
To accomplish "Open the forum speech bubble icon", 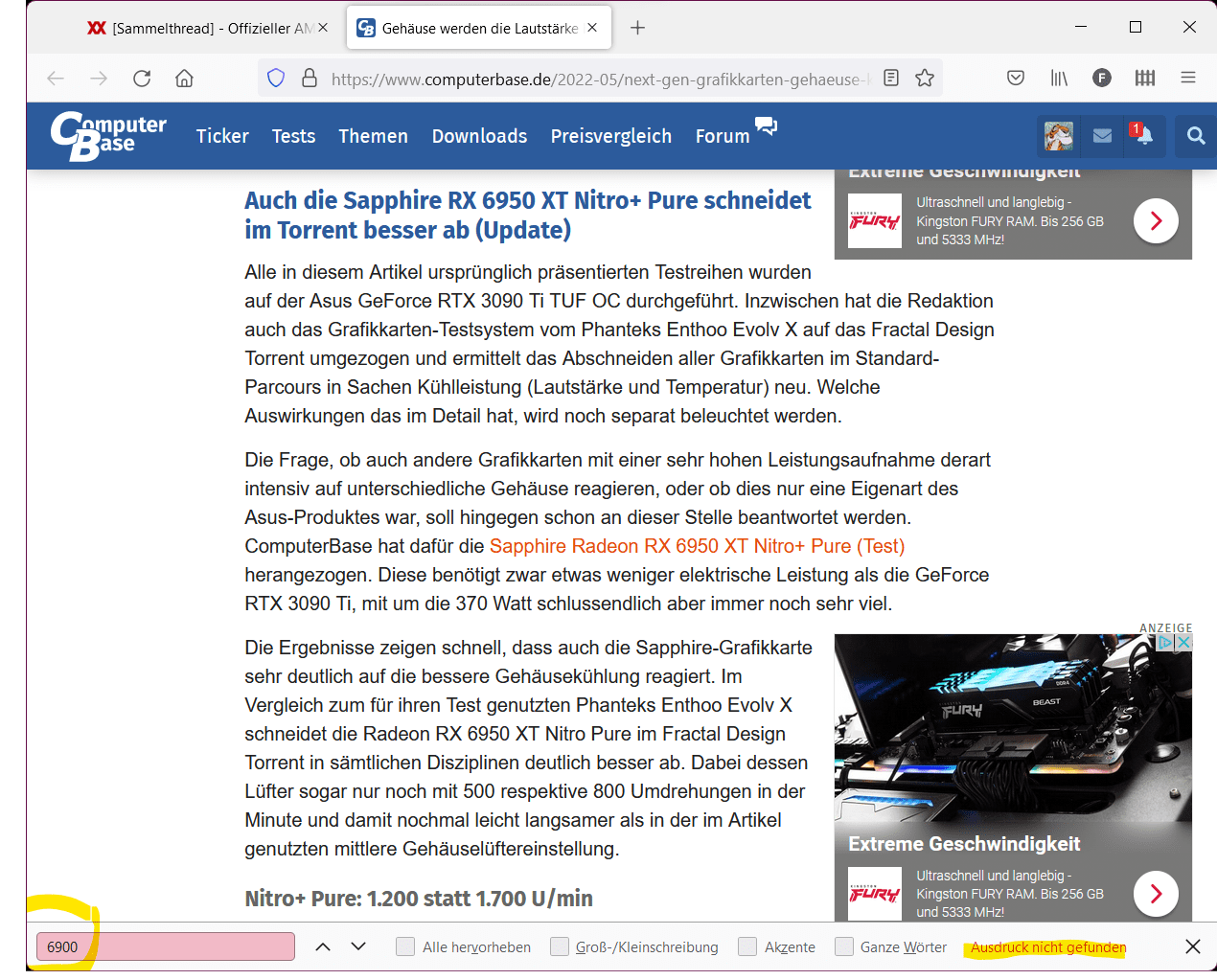I will 766,125.
